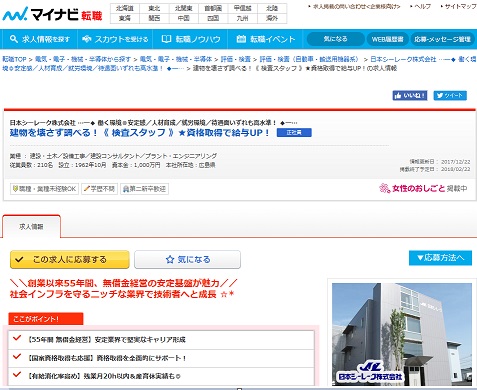Screen dimensions: 477x390
Task: Click the 気になる pill in blue navbar
Action: click(x=335, y=39)
